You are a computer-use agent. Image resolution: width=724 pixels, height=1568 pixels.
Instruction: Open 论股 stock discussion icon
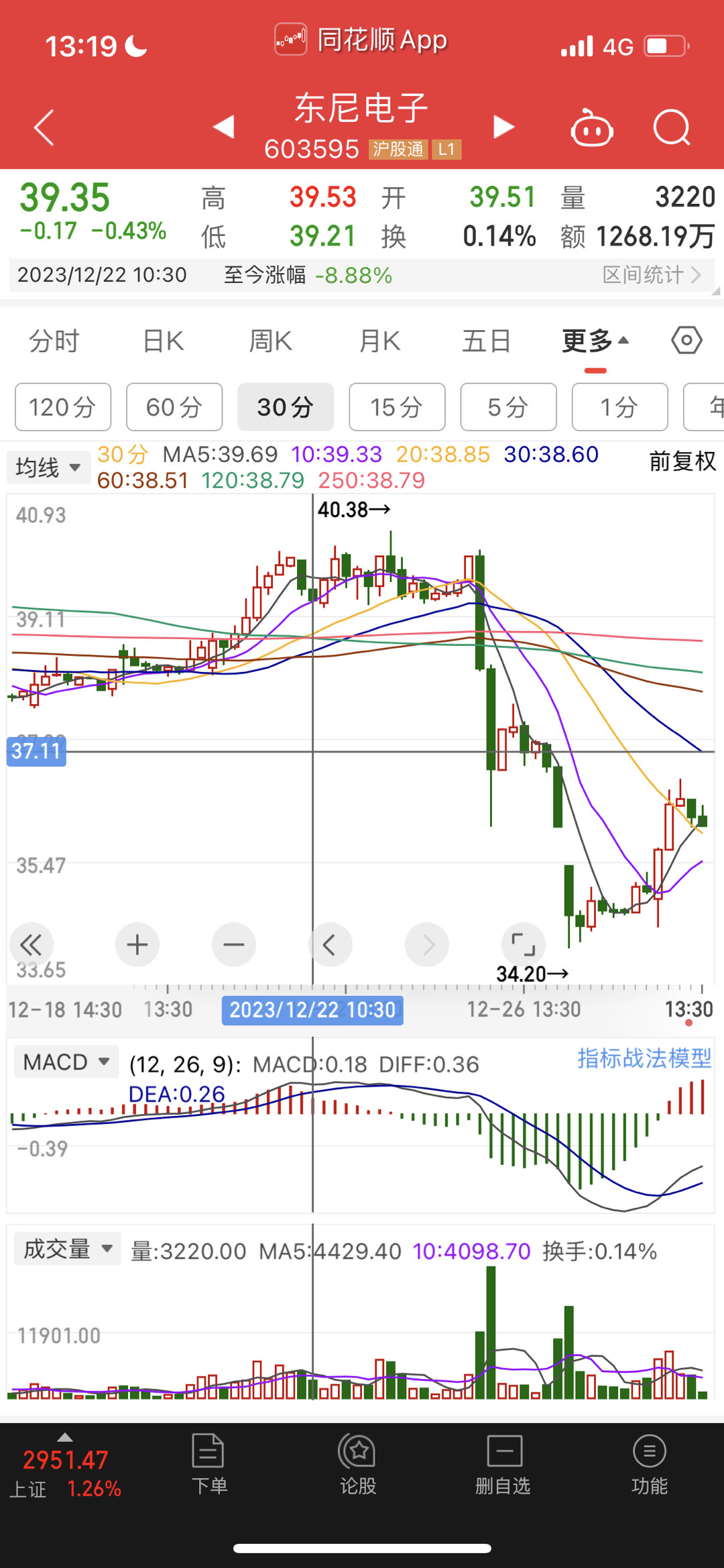357,1465
